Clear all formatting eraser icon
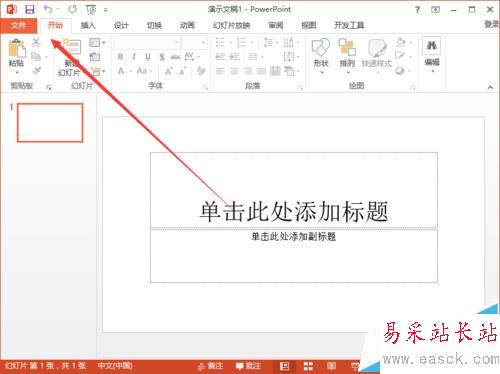The image size is (500, 374). coord(201,71)
